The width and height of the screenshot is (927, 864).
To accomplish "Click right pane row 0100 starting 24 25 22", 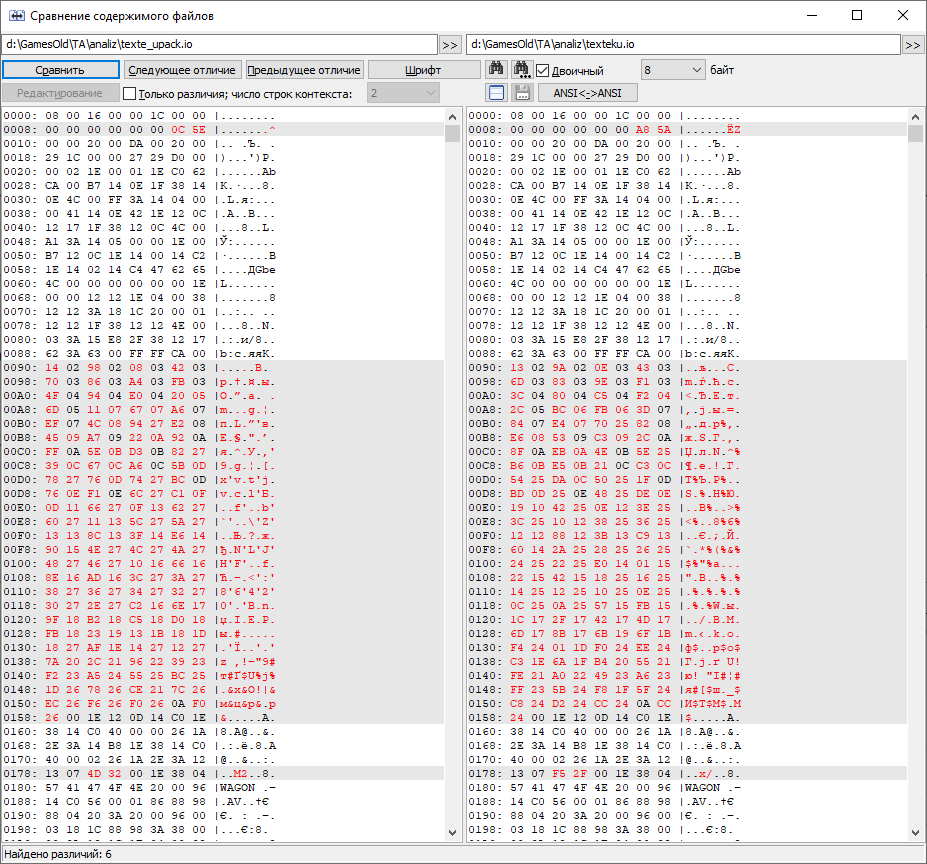I will click(687, 564).
